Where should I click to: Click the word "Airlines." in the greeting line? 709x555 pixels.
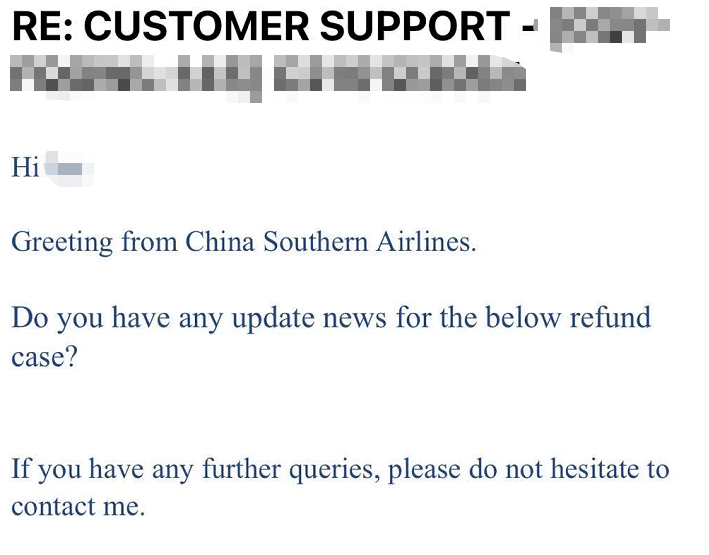426,242
